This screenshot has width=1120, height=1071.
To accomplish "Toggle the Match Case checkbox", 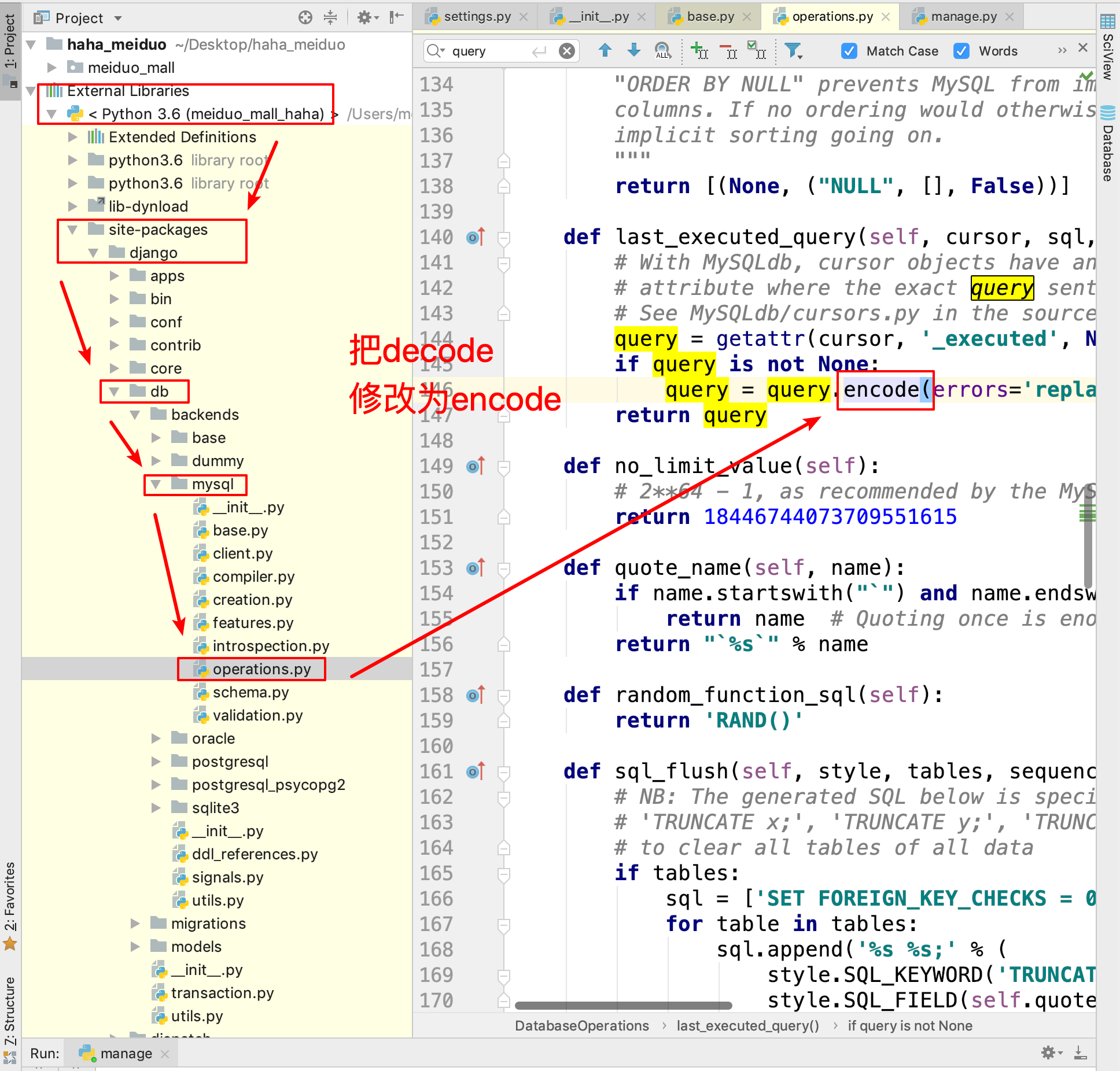I will 849,51.
